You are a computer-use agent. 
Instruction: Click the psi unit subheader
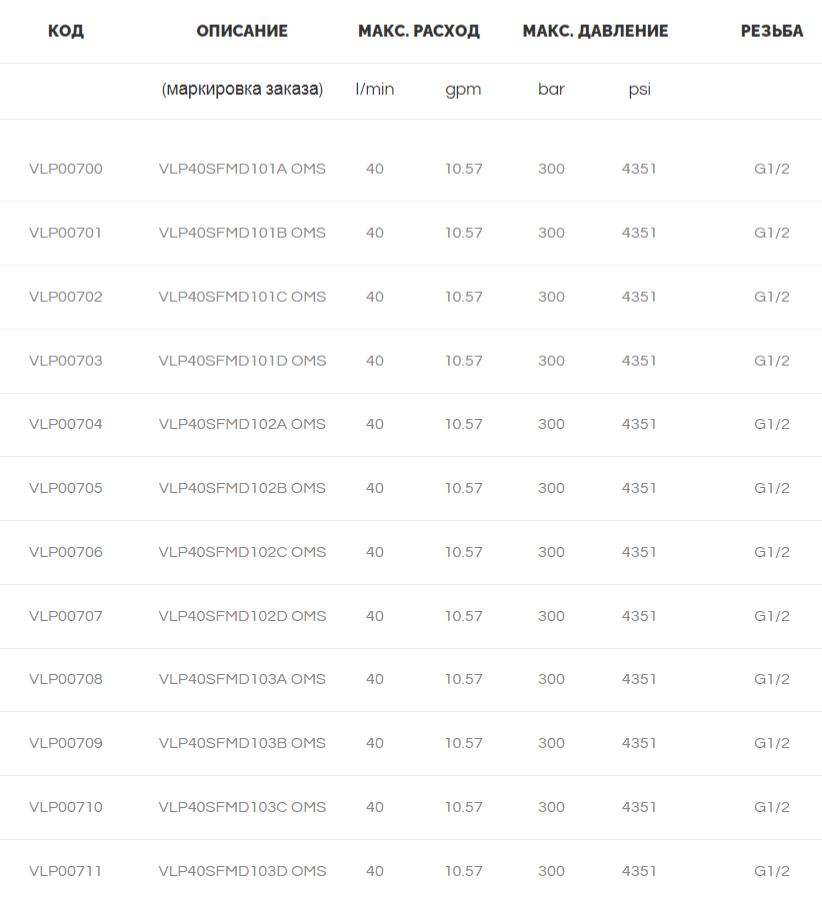[639, 90]
